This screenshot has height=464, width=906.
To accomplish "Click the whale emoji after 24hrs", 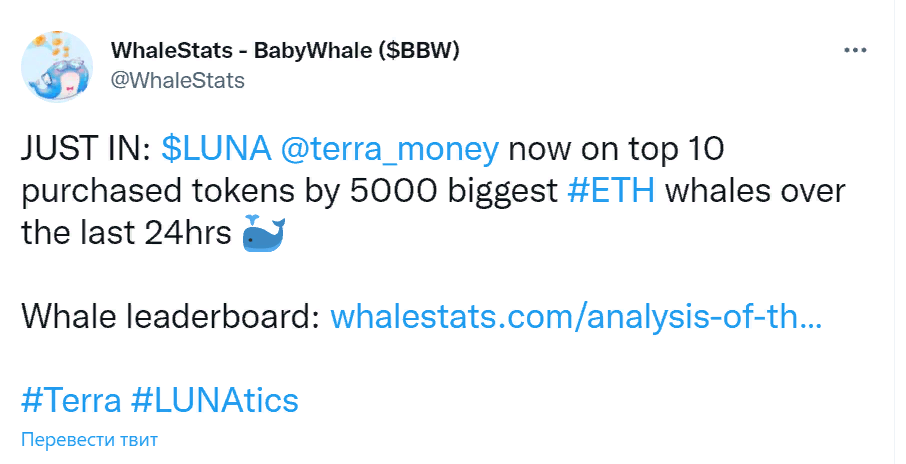I will 264,236.
